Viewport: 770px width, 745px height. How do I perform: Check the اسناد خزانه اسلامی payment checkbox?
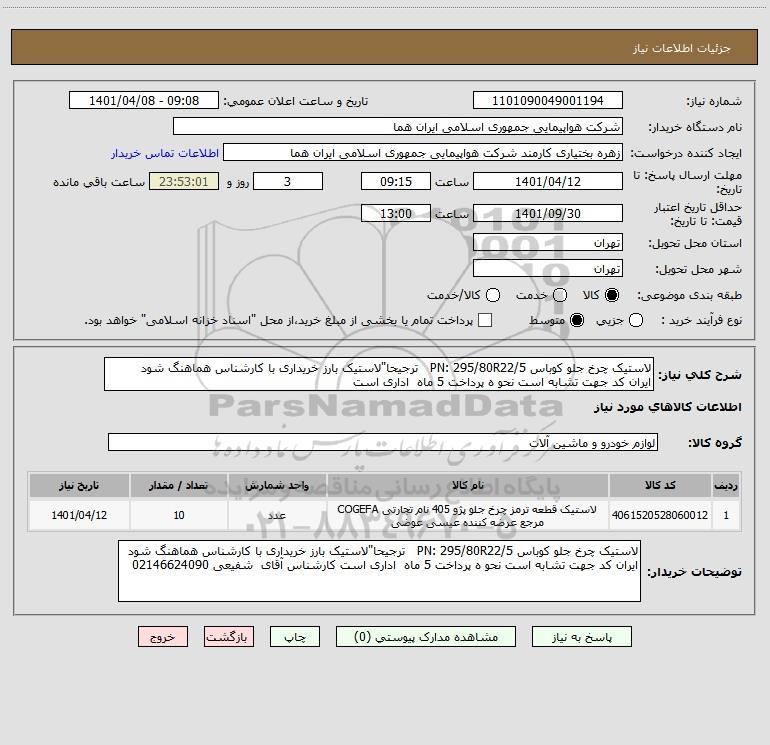[x=485, y=320]
